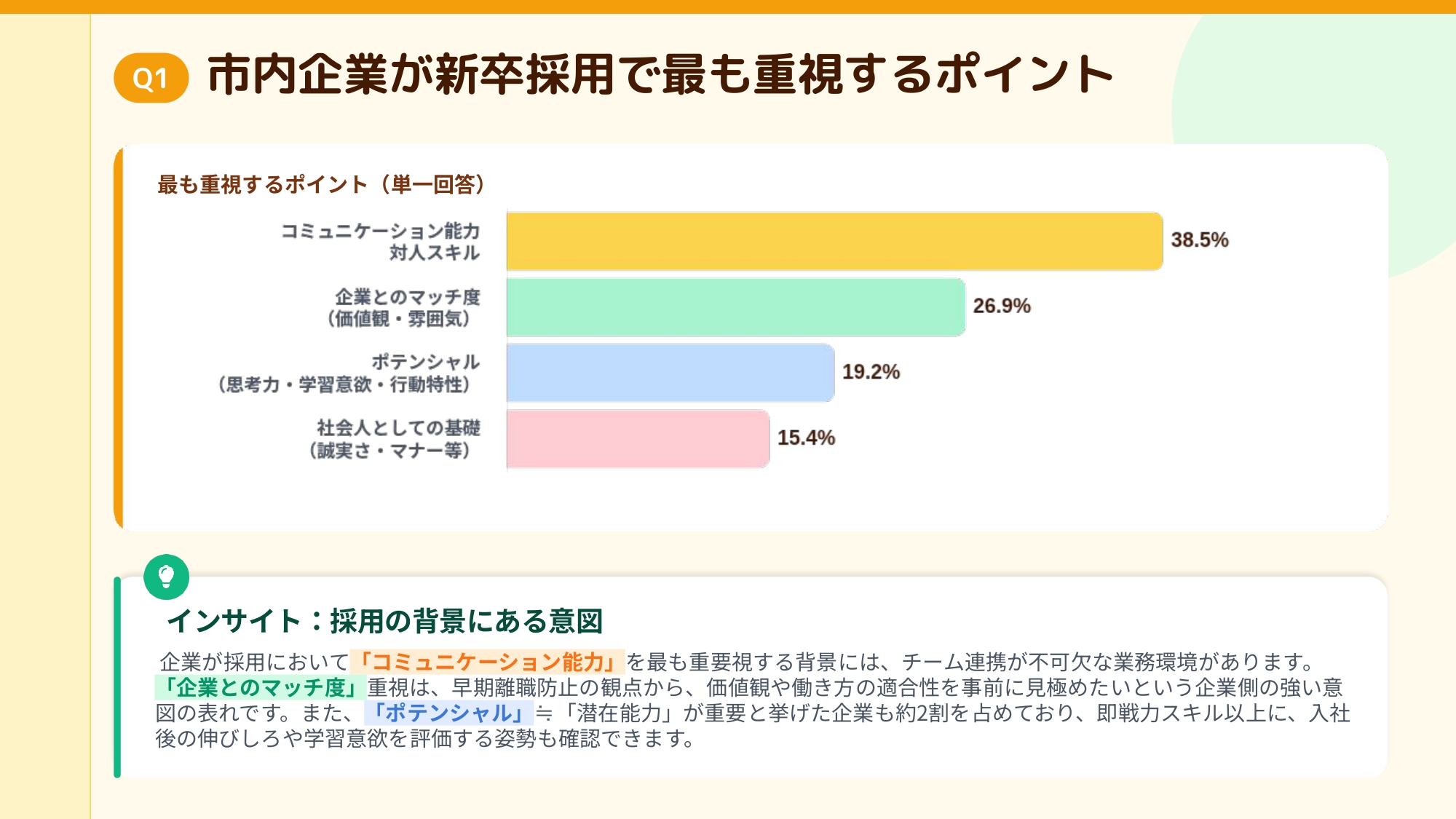
Task: Select the 15.4% value label
Action: pos(806,438)
